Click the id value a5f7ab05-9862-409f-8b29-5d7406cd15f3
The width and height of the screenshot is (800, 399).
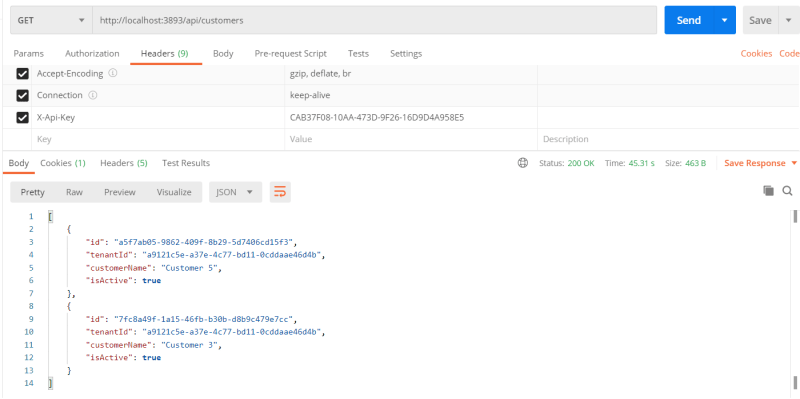(x=205, y=242)
